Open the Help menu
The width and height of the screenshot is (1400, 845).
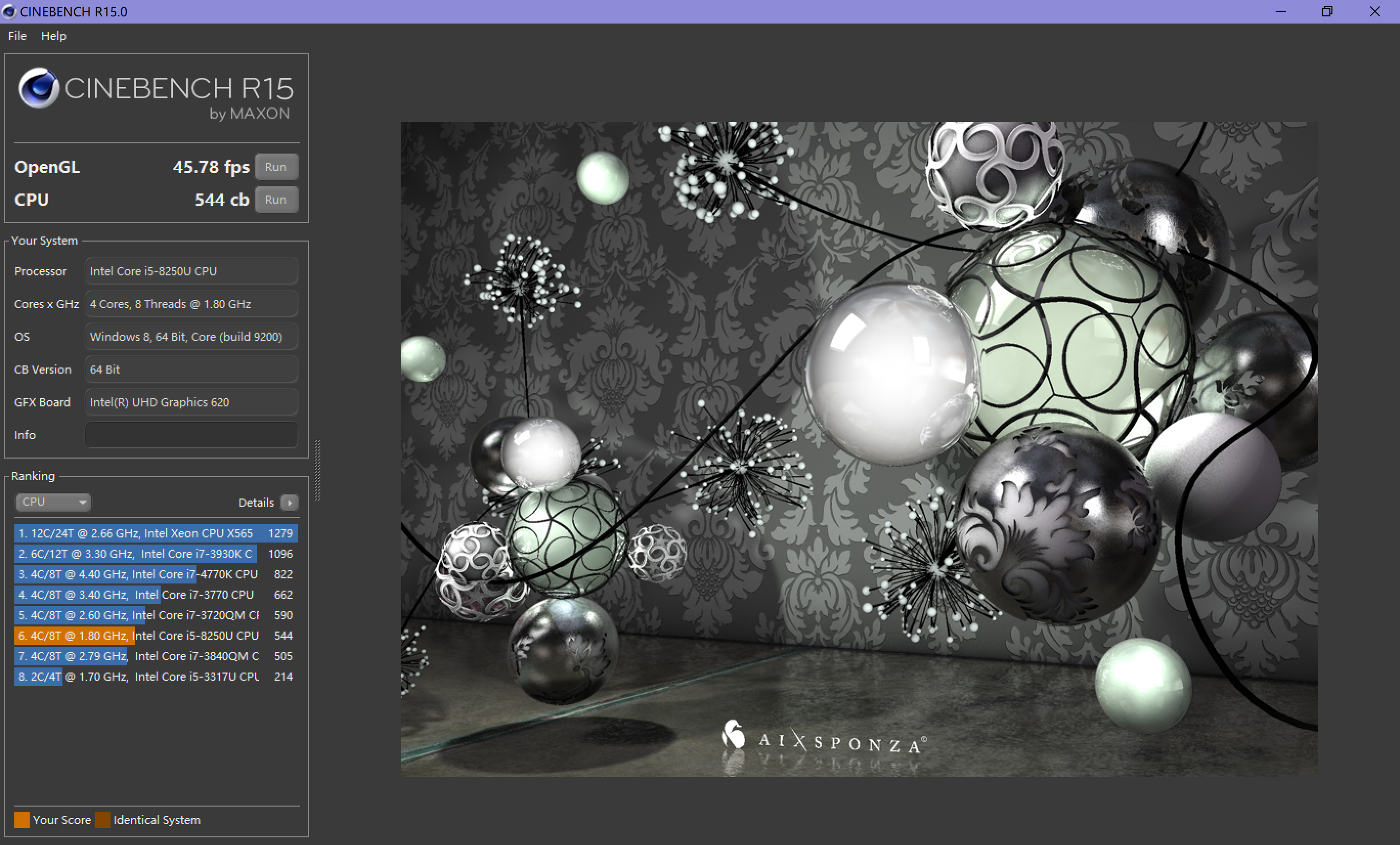53,35
